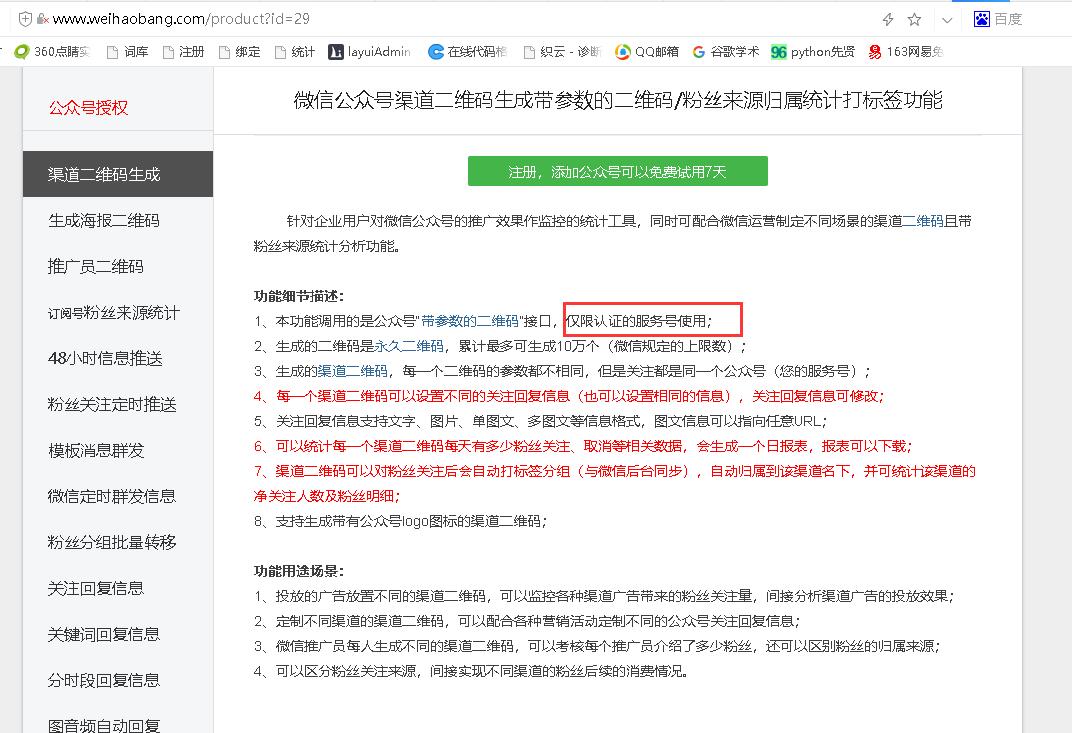Click the 功能细节描述 heading
This screenshot has height=733, width=1072.
pos(299,296)
